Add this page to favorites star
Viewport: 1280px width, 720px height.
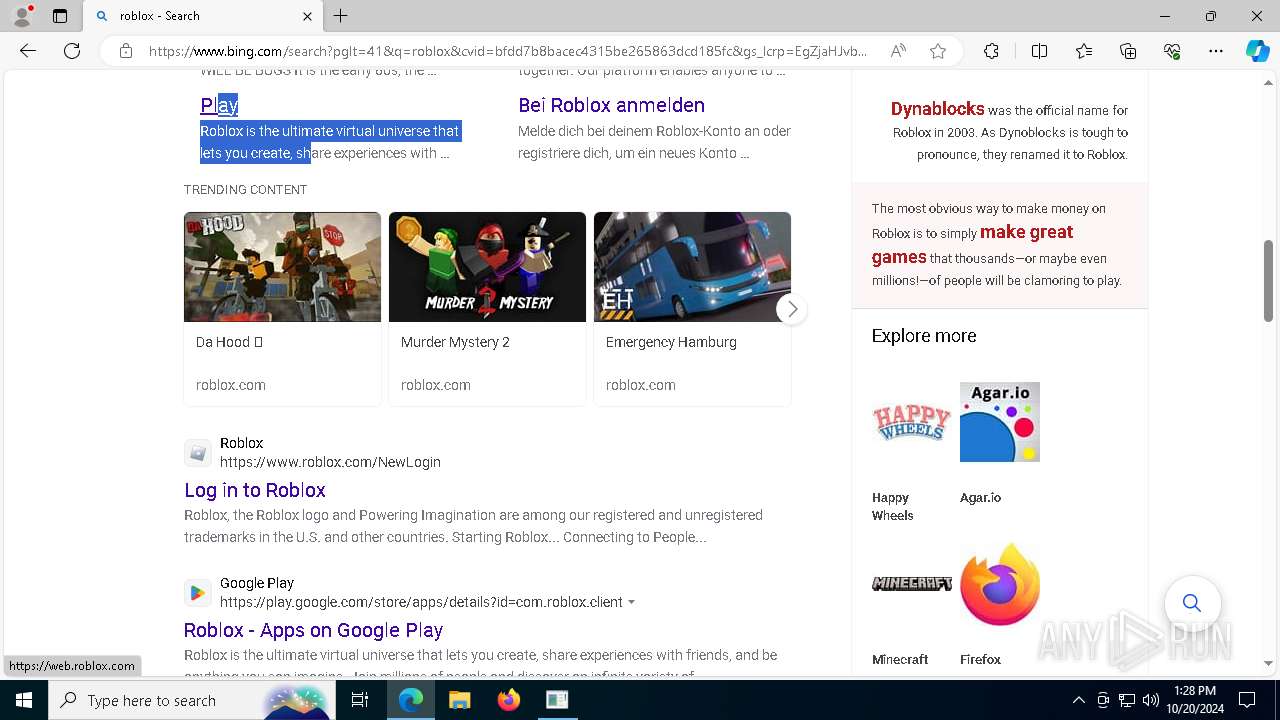point(938,51)
